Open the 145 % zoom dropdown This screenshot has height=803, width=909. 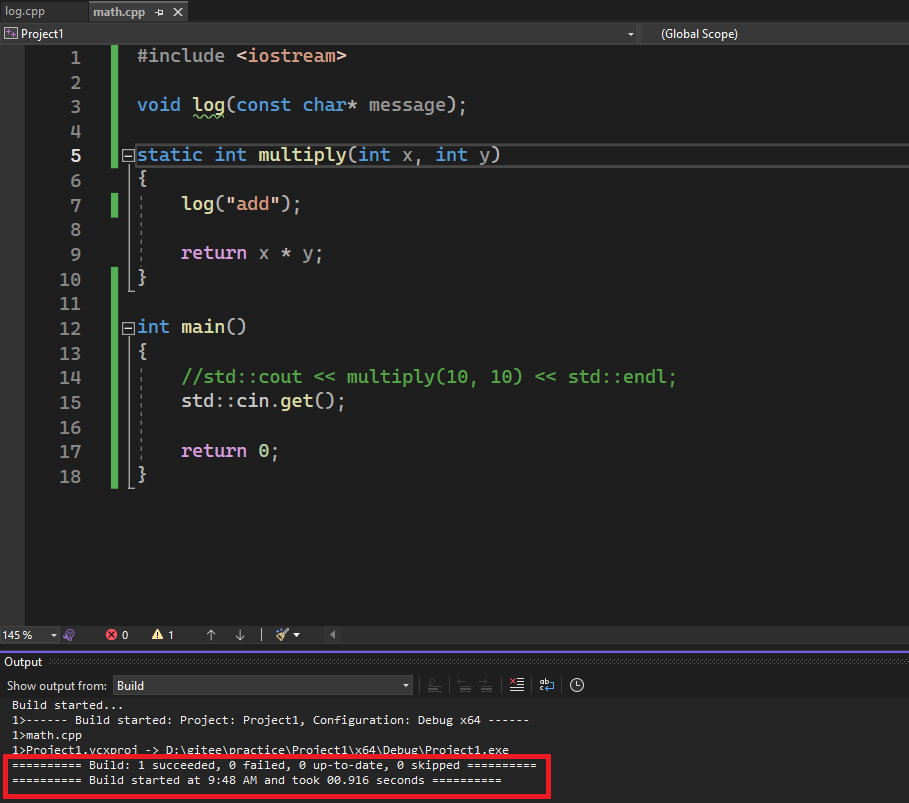pyautogui.click(x=53, y=635)
